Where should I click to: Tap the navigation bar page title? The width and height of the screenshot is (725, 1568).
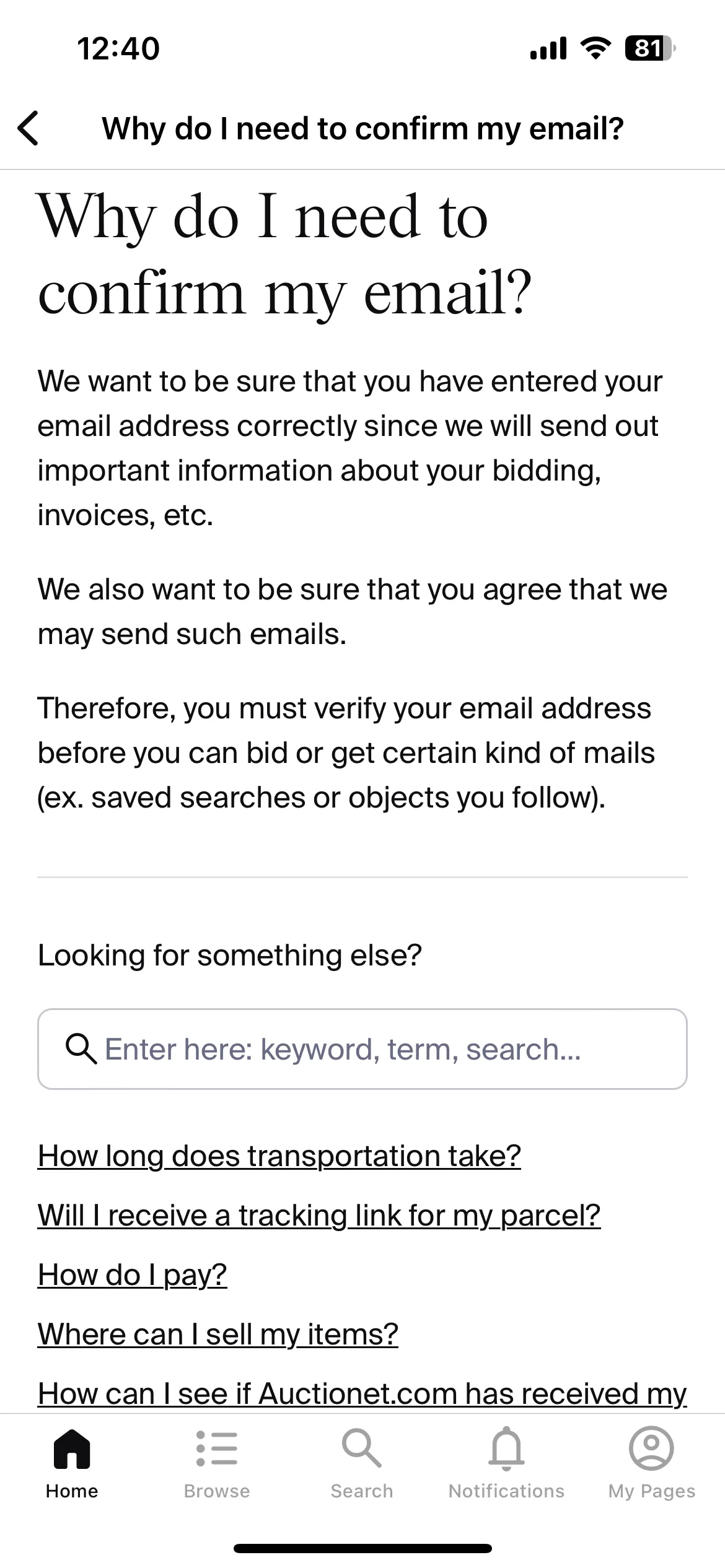pyautogui.click(x=363, y=128)
